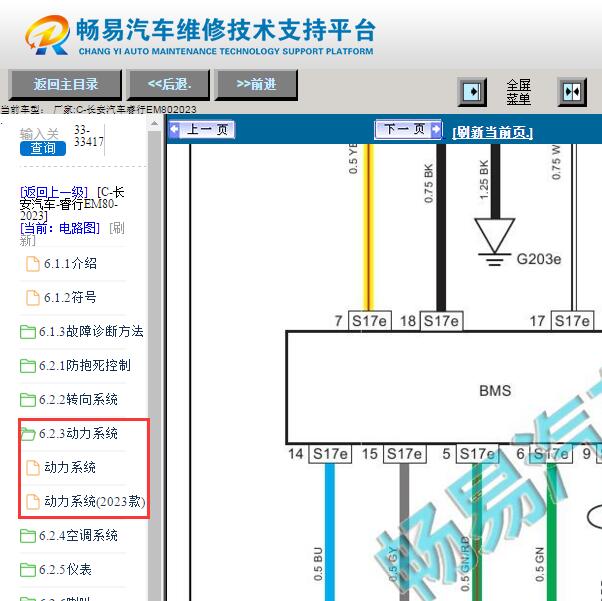This screenshot has height=601, width=602.
Task: Open 6.1.1介绍 document
Action: point(70,264)
